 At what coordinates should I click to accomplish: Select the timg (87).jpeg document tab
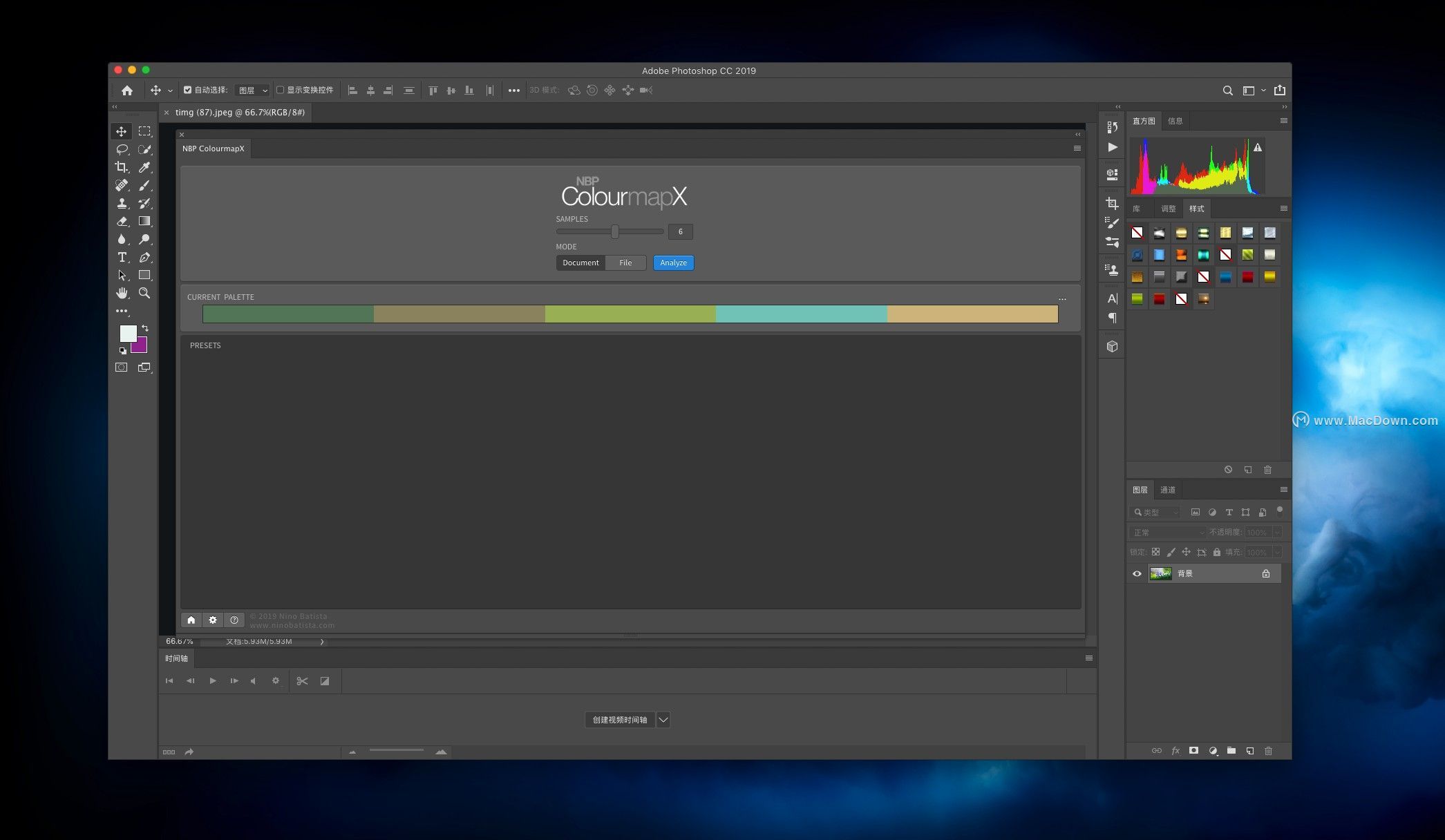tap(239, 113)
